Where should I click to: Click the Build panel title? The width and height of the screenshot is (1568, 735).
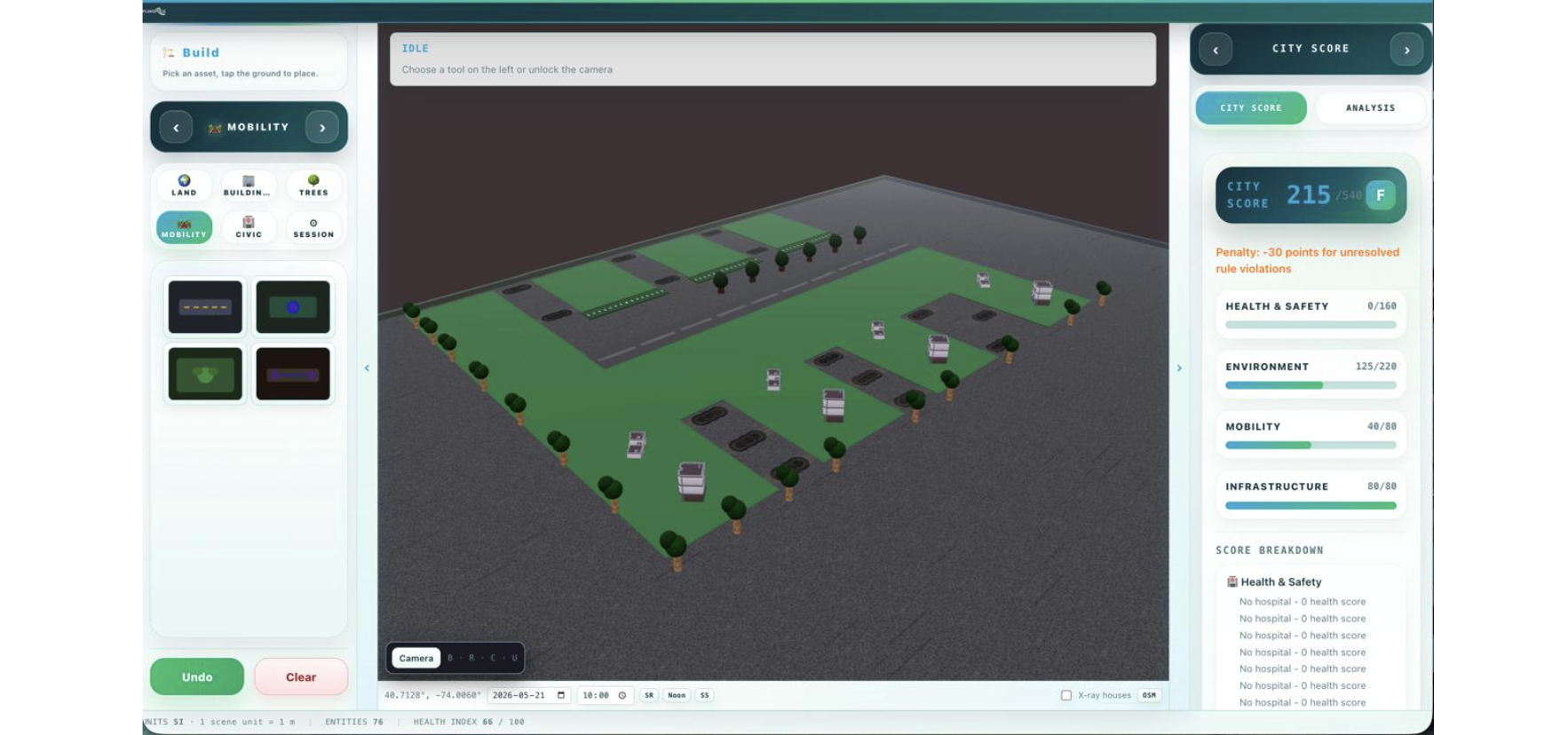201,52
